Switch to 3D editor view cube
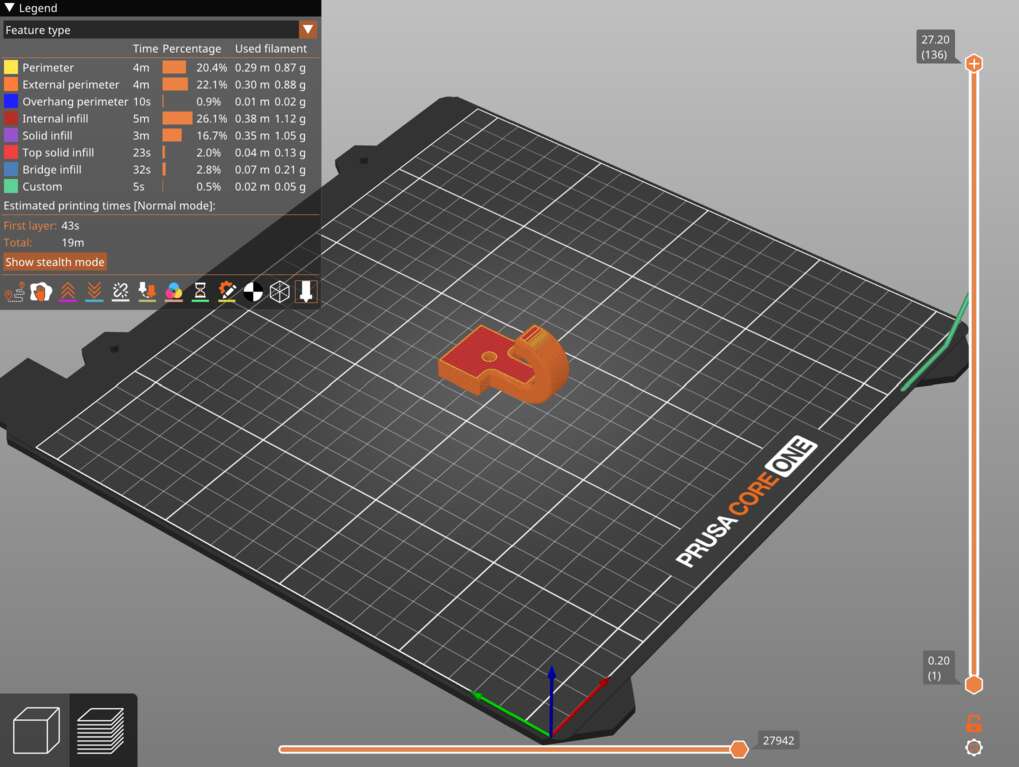Viewport: 1019px width, 767px height. click(36, 731)
